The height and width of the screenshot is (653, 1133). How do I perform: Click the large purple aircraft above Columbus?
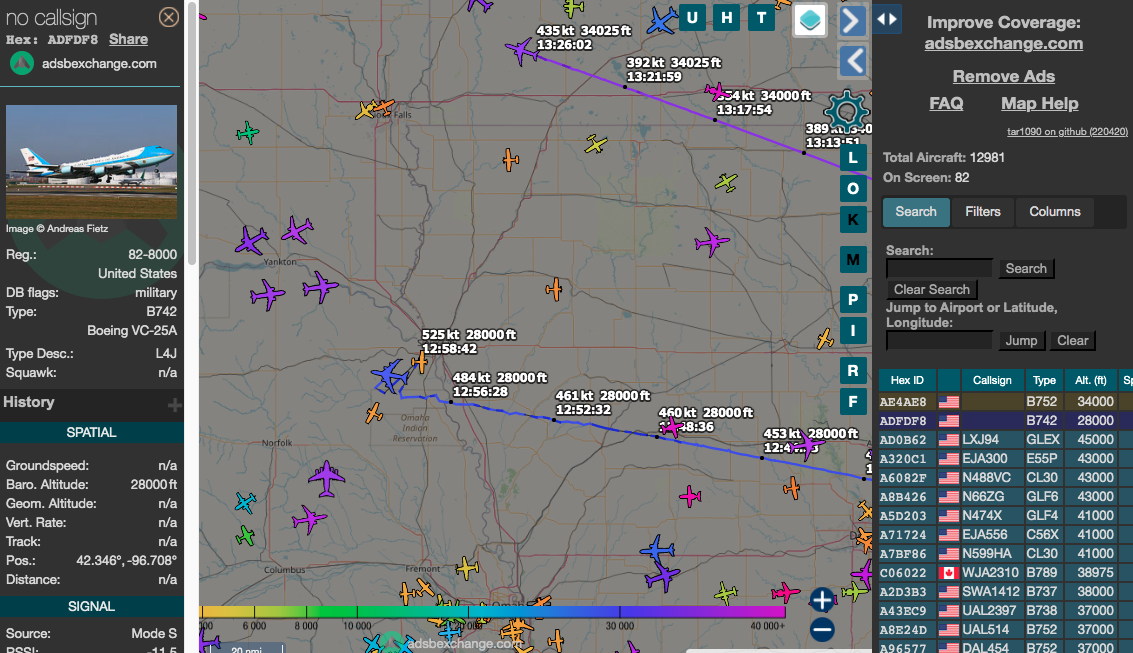327,477
